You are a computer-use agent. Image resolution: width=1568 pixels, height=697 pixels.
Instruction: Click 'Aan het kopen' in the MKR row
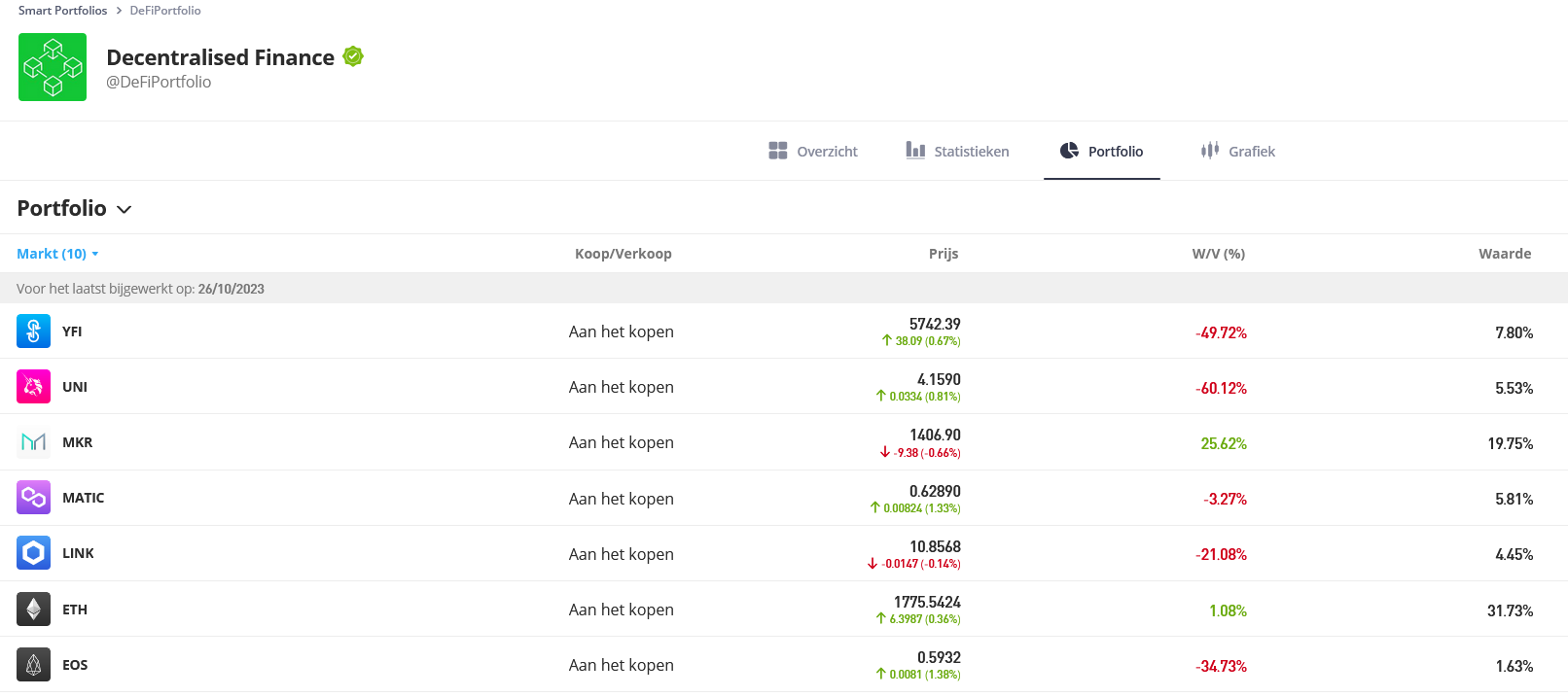pyautogui.click(x=621, y=442)
